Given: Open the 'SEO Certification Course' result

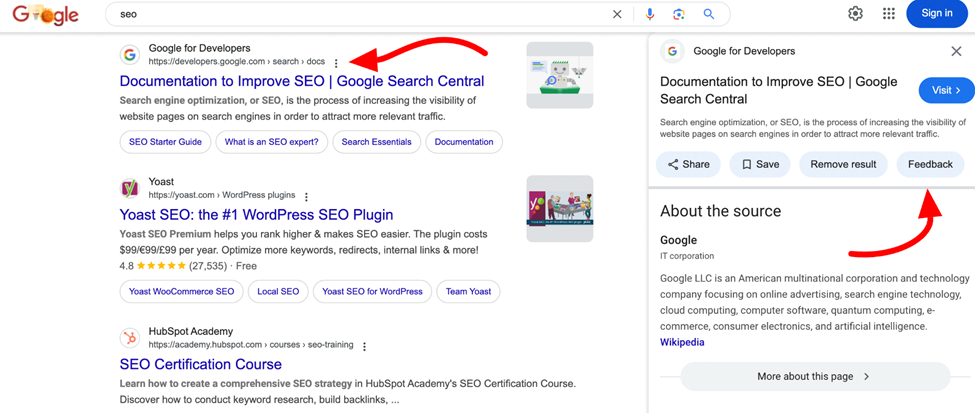Looking at the screenshot, I should (200, 364).
